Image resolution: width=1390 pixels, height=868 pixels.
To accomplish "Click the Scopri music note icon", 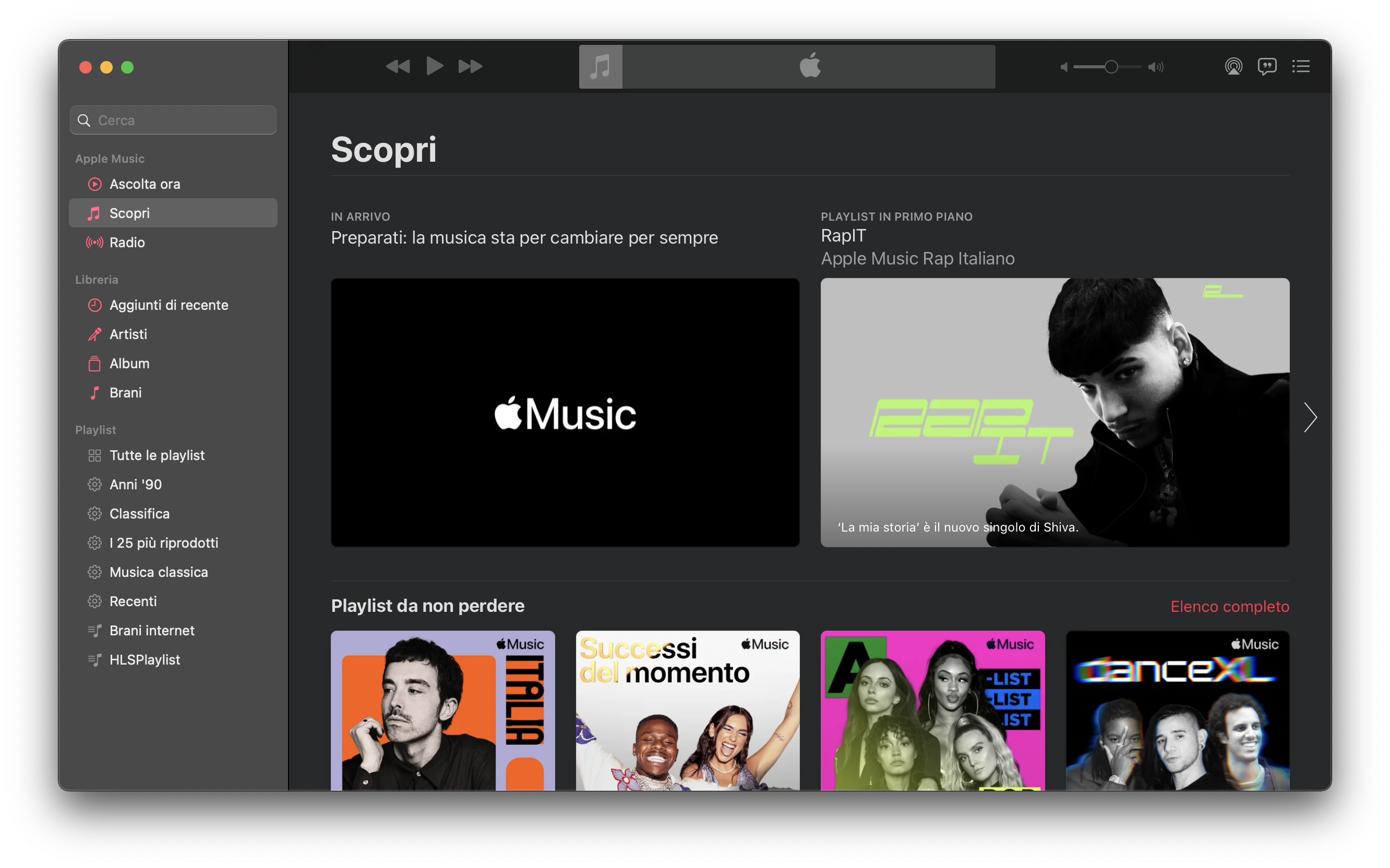I will [94, 213].
